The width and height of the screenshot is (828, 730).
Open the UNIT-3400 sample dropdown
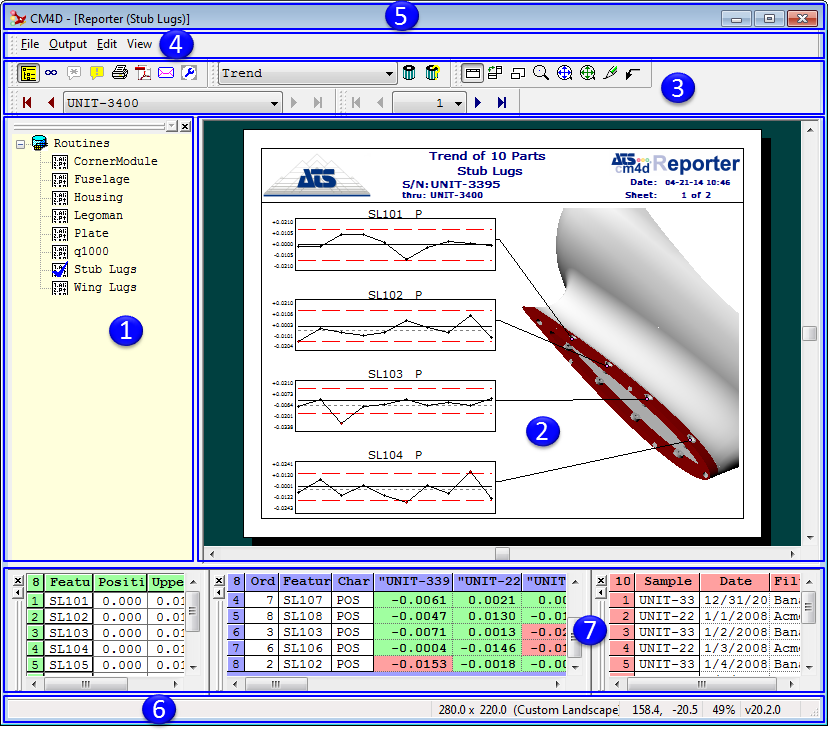(274, 103)
